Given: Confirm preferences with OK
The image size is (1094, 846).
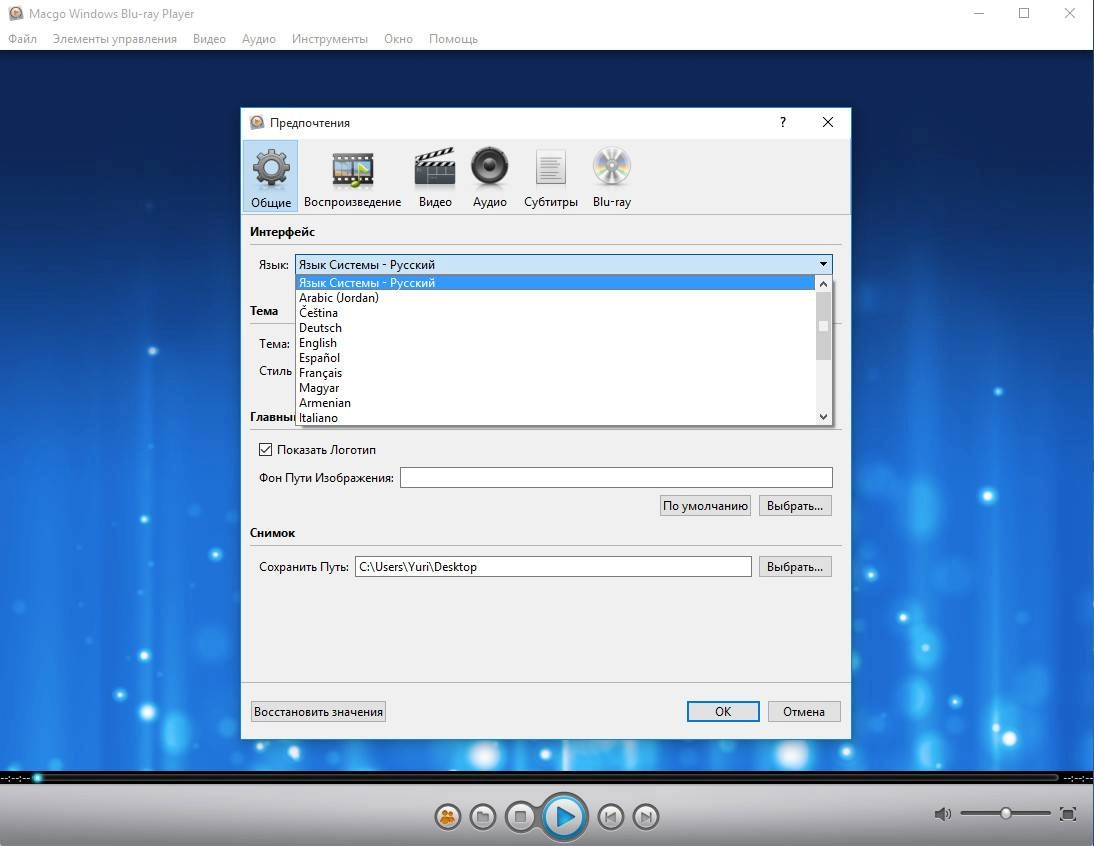Looking at the screenshot, I should [x=723, y=711].
